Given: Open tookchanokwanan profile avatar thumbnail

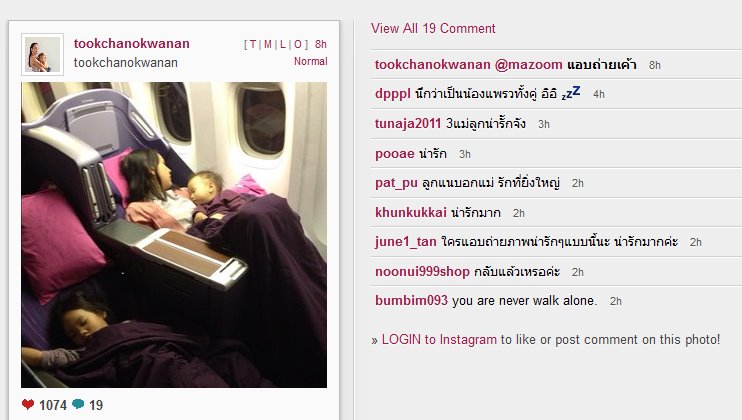Looking at the screenshot, I should [42, 54].
